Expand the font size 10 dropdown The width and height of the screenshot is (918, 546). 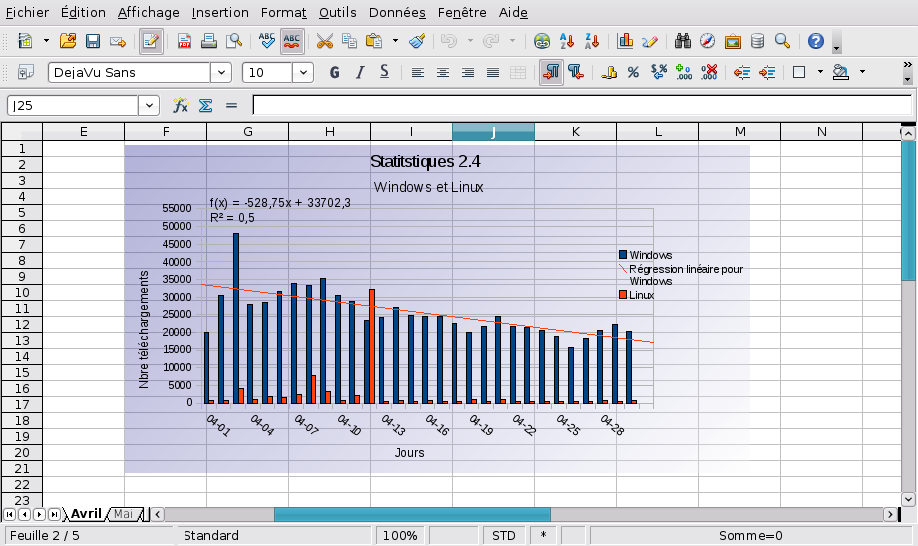[x=303, y=73]
